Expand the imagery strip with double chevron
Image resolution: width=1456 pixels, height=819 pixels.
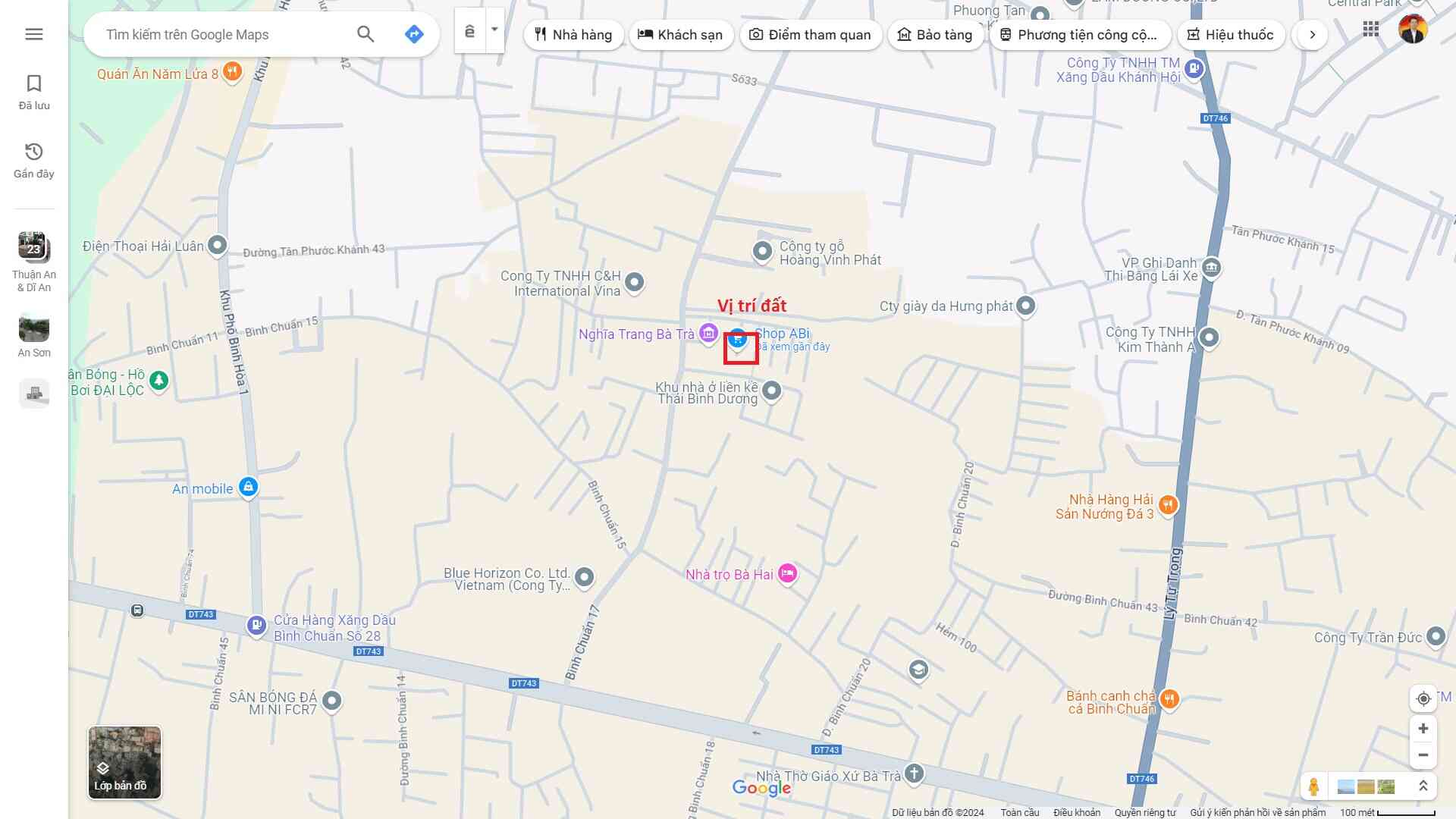click(1423, 786)
